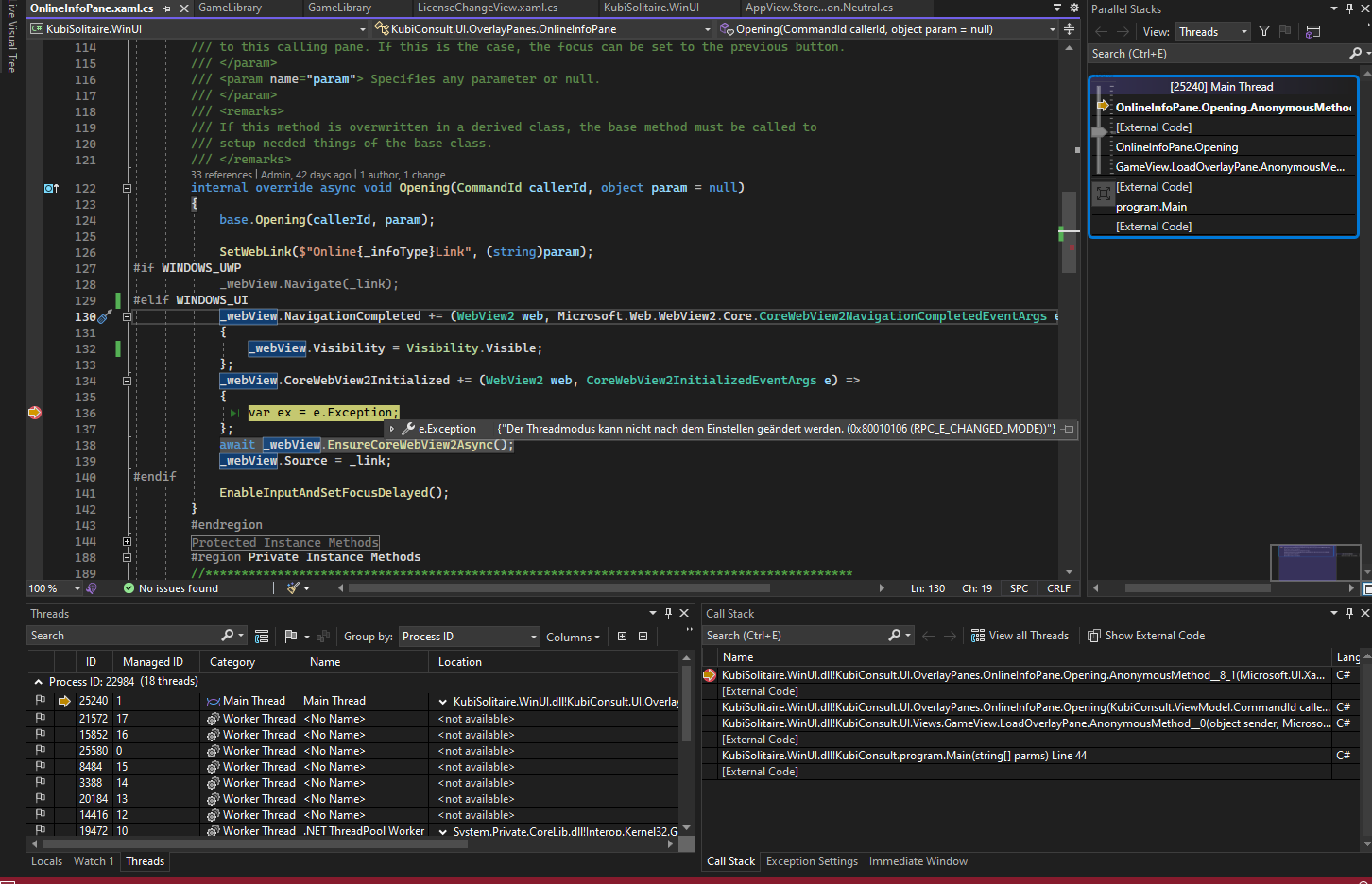Click the code cleanup broom icon
This screenshot has width=1372, height=884.
tap(293, 588)
